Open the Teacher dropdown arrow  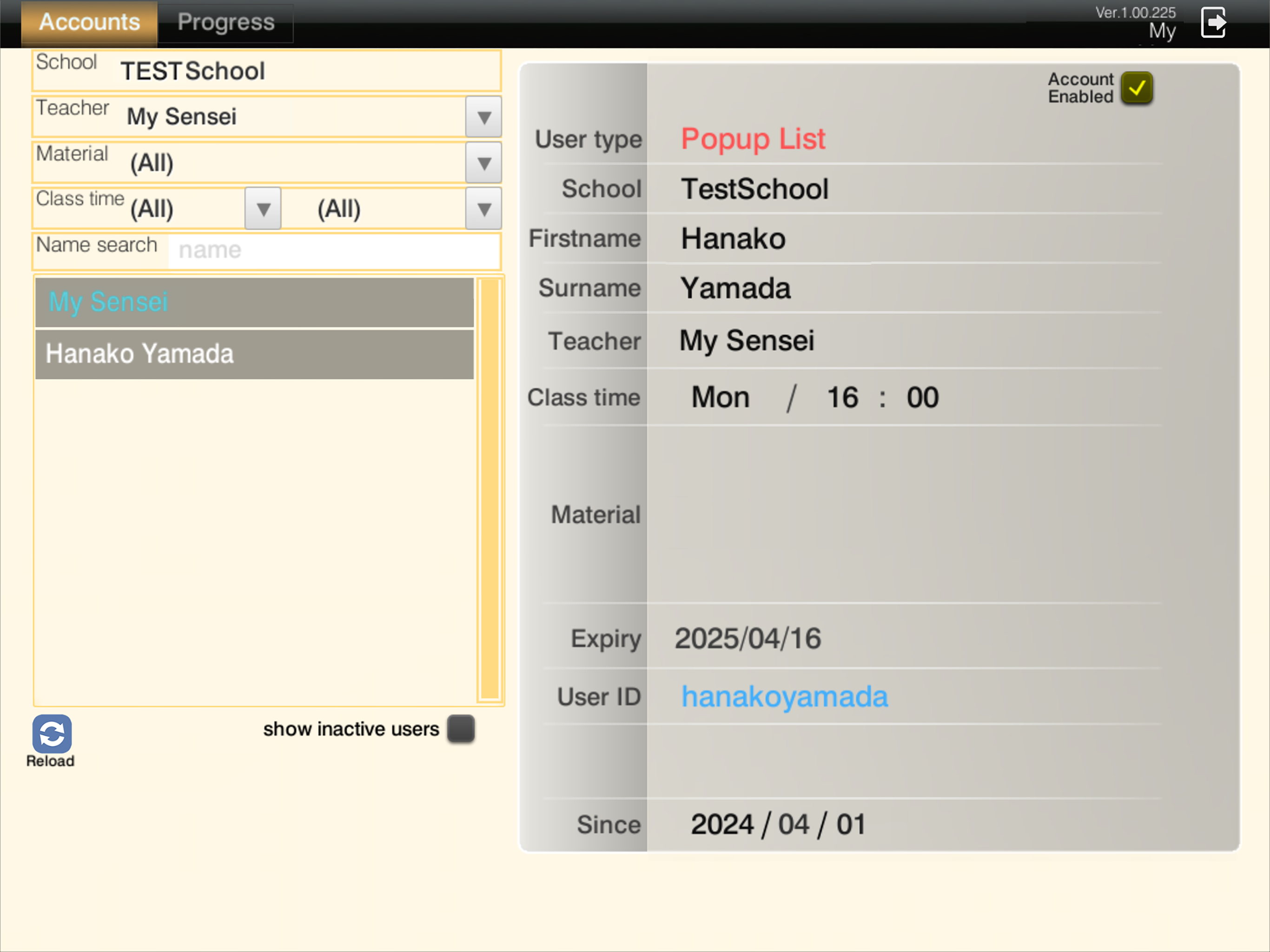point(483,117)
